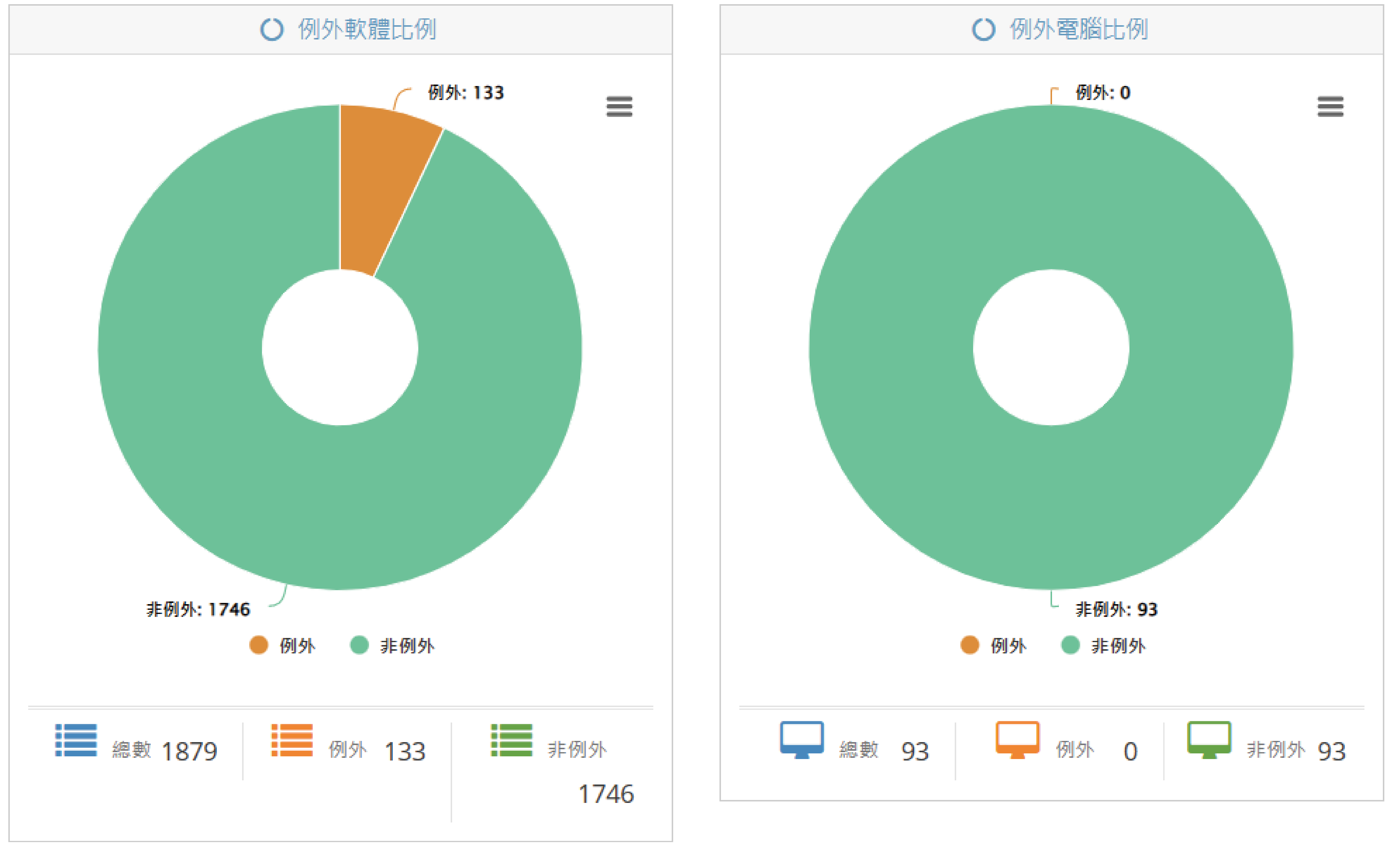The image size is (1400, 848).
Task: Click the blue monitor icon for computer 總數
Action: 802,740
